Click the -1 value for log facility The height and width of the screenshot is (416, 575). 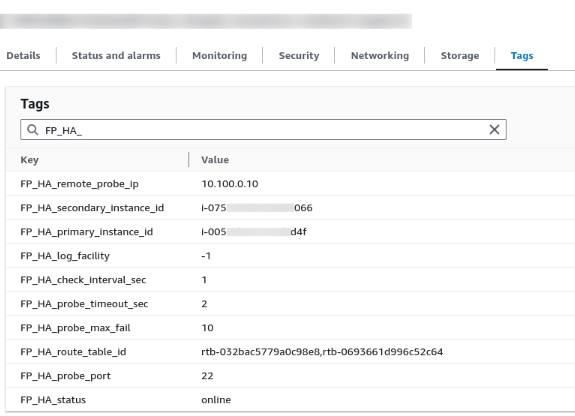coord(206,256)
